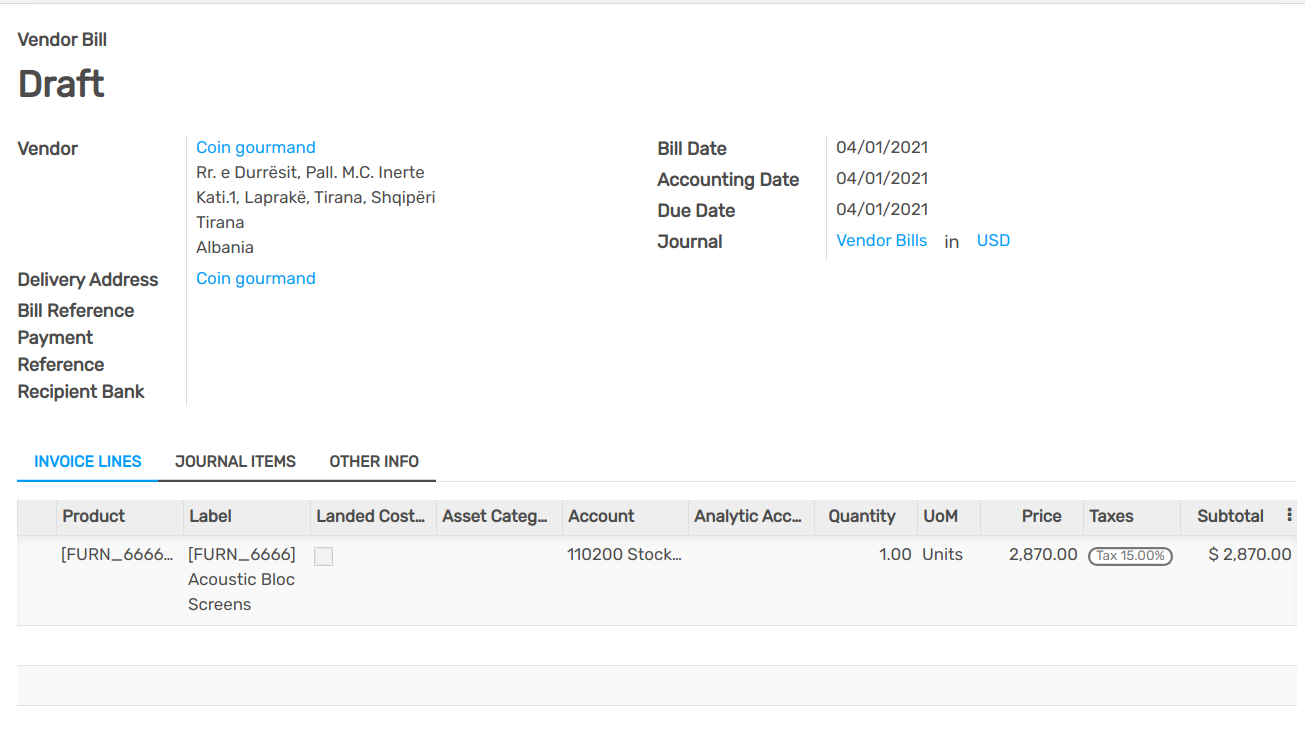Edit the Bill Date field
The width and height of the screenshot is (1305, 732).
point(884,146)
